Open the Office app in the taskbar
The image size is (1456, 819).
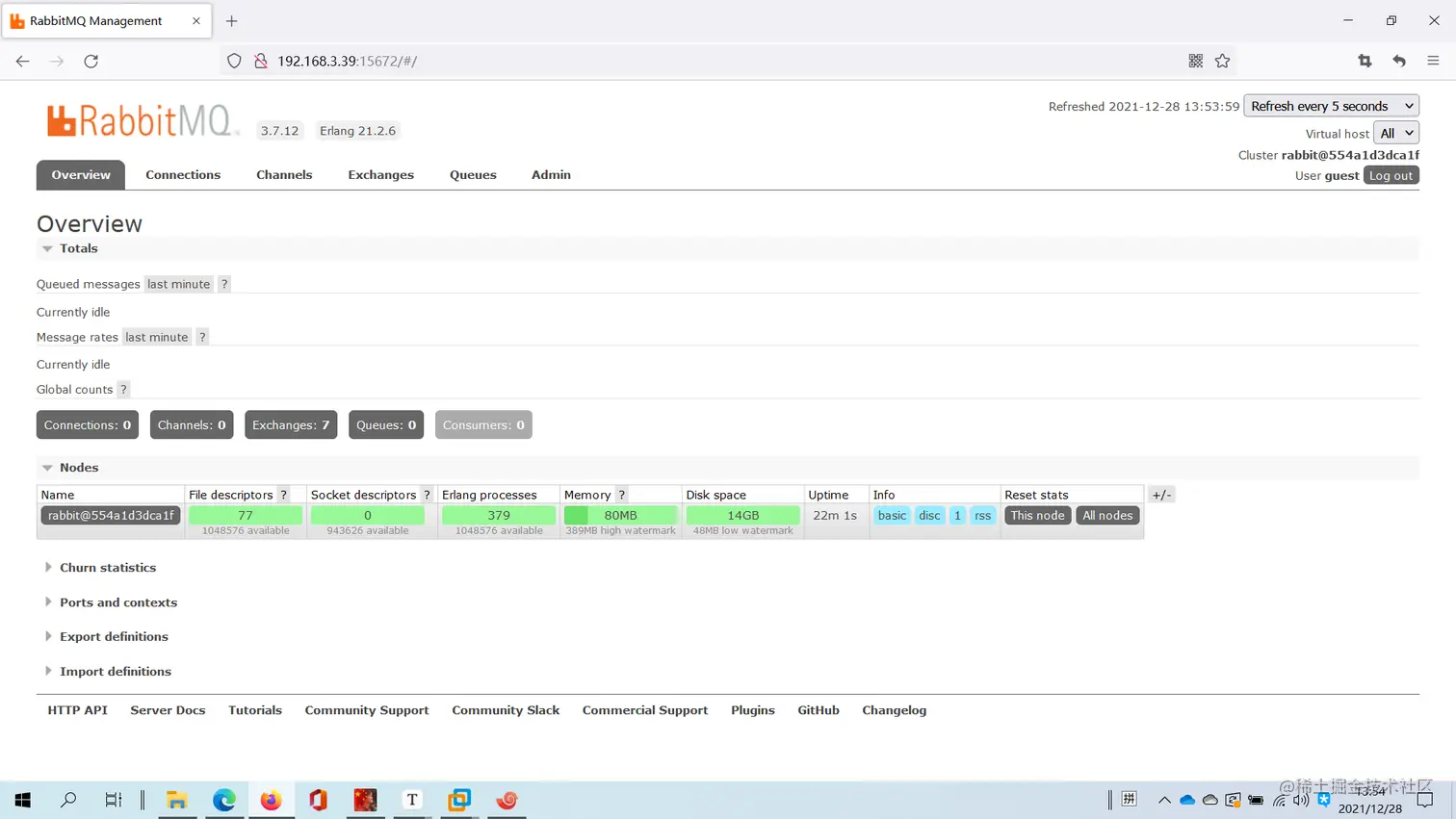pyautogui.click(x=318, y=800)
